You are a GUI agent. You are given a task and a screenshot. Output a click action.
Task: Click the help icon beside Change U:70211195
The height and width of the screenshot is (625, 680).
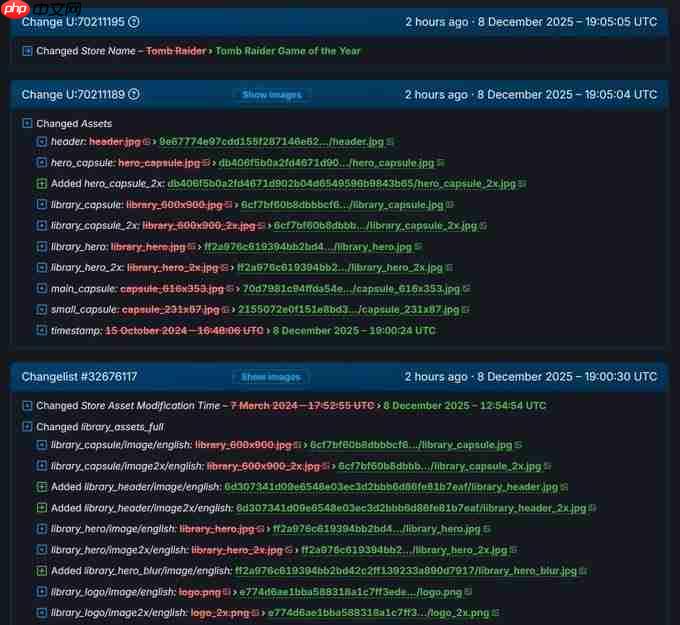tap(134, 21)
